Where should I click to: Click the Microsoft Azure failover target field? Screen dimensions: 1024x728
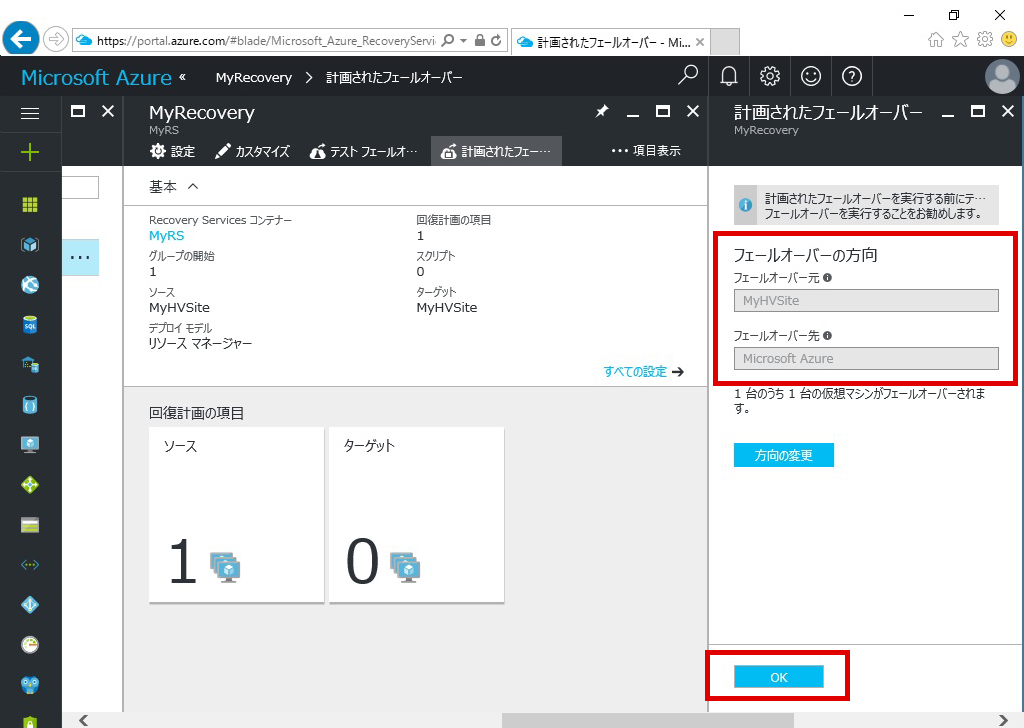(x=866, y=358)
